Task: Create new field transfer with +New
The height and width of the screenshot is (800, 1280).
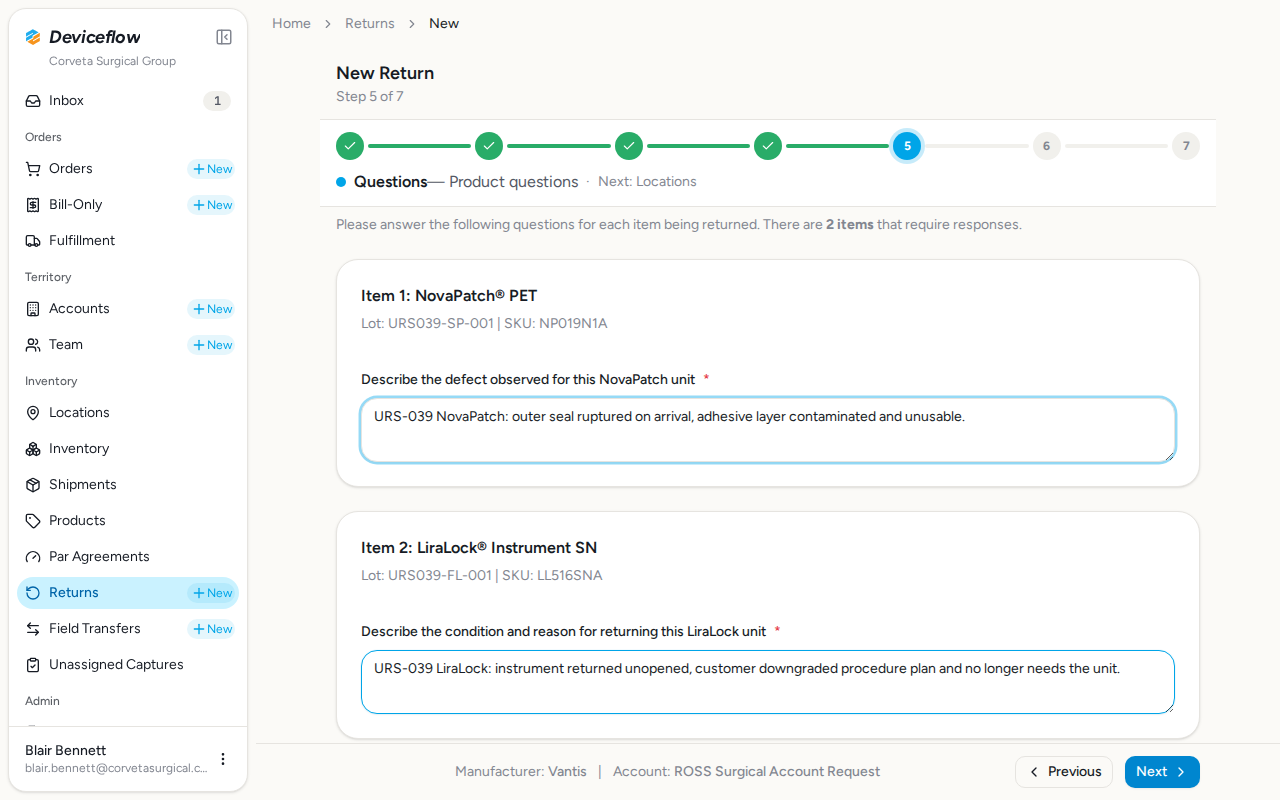Action: [212, 629]
